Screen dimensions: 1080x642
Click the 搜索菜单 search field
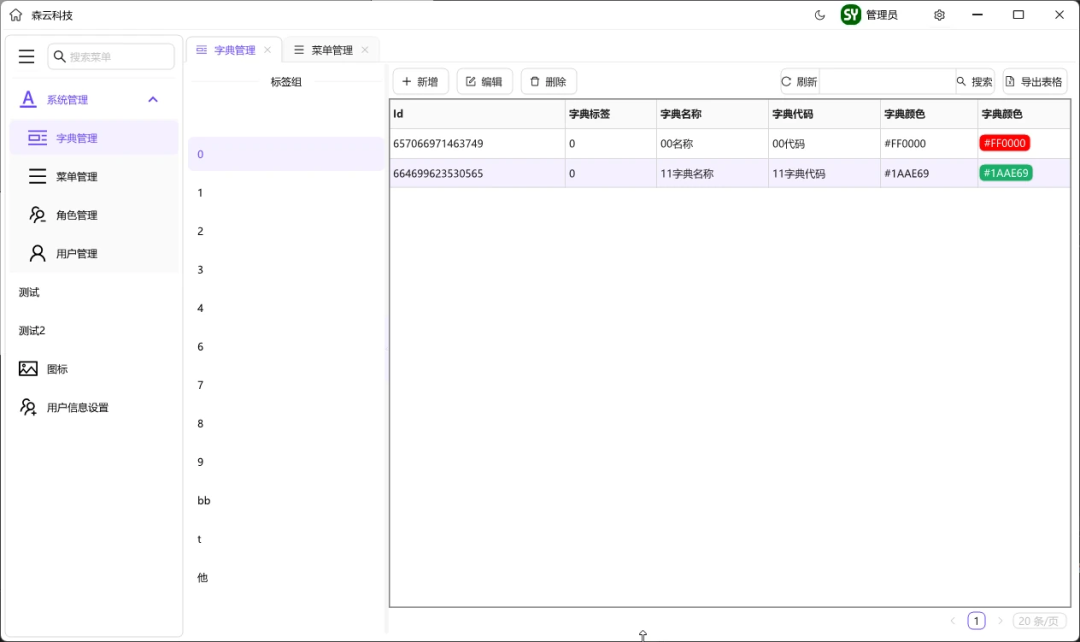tap(111, 56)
